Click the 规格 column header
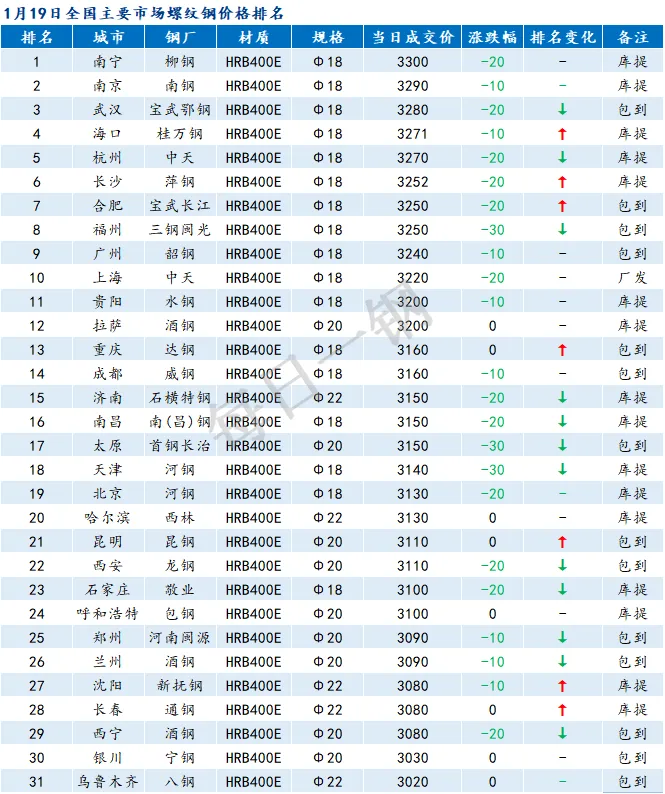 point(328,37)
